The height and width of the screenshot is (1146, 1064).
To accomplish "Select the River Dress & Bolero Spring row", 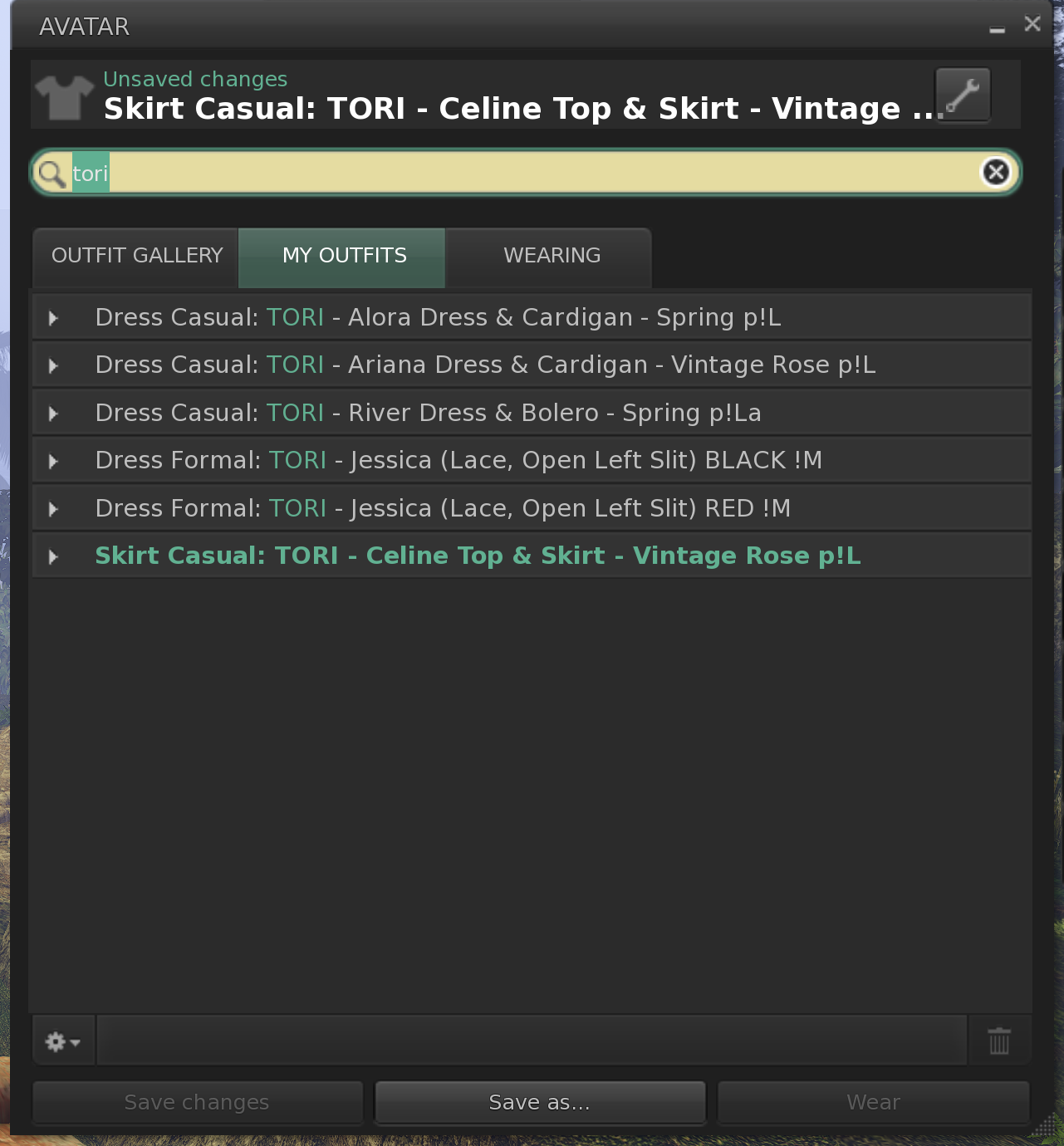I will (532, 413).
